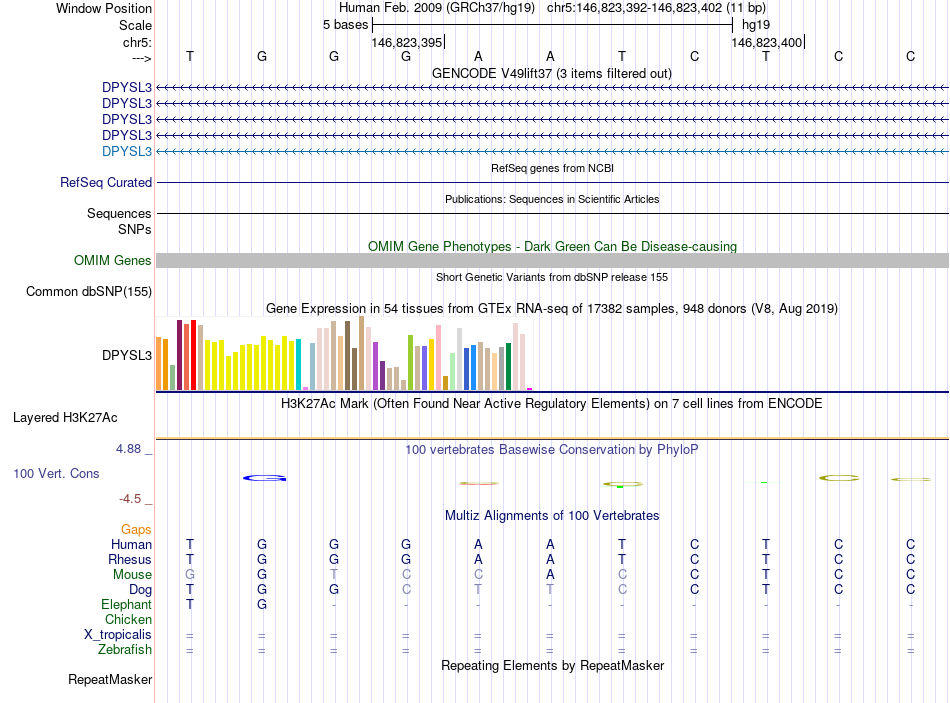Click the 5 bases scale label
Image resolution: width=950 pixels, height=703 pixels.
[x=345, y=25]
